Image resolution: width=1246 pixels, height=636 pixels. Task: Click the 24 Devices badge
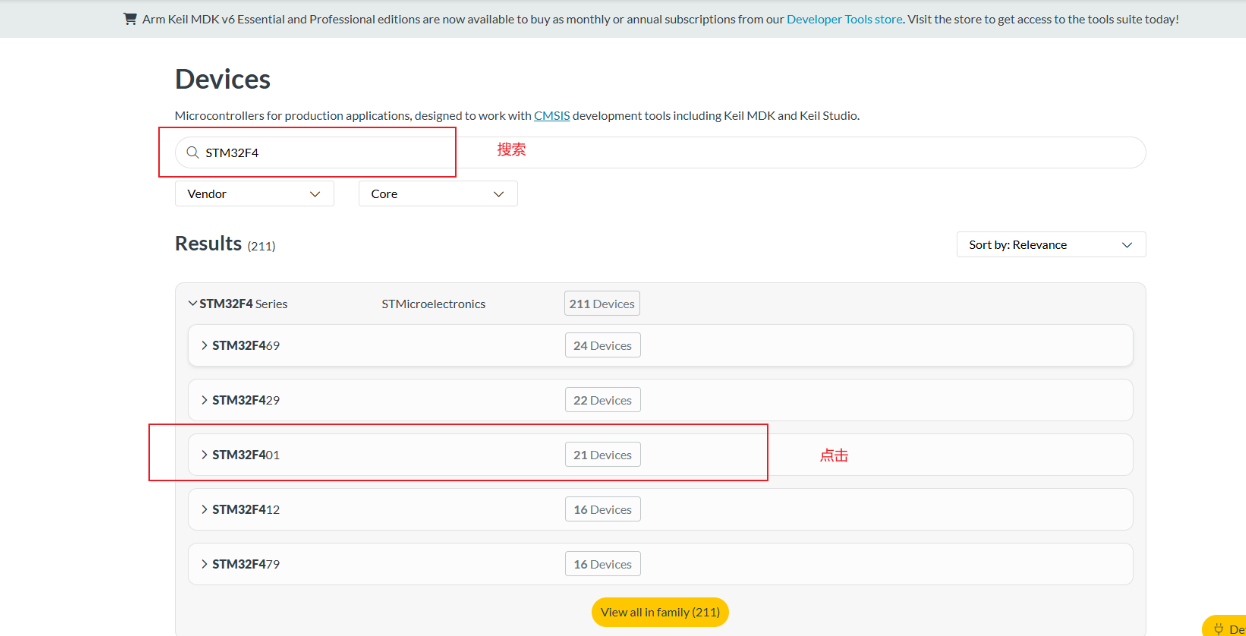[x=603, y=346]
